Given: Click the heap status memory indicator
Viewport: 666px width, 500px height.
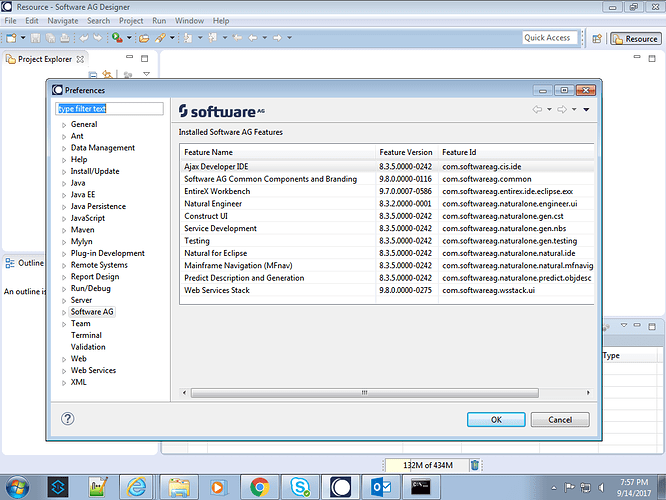Looking at the screenshot, I should [427, 466].
